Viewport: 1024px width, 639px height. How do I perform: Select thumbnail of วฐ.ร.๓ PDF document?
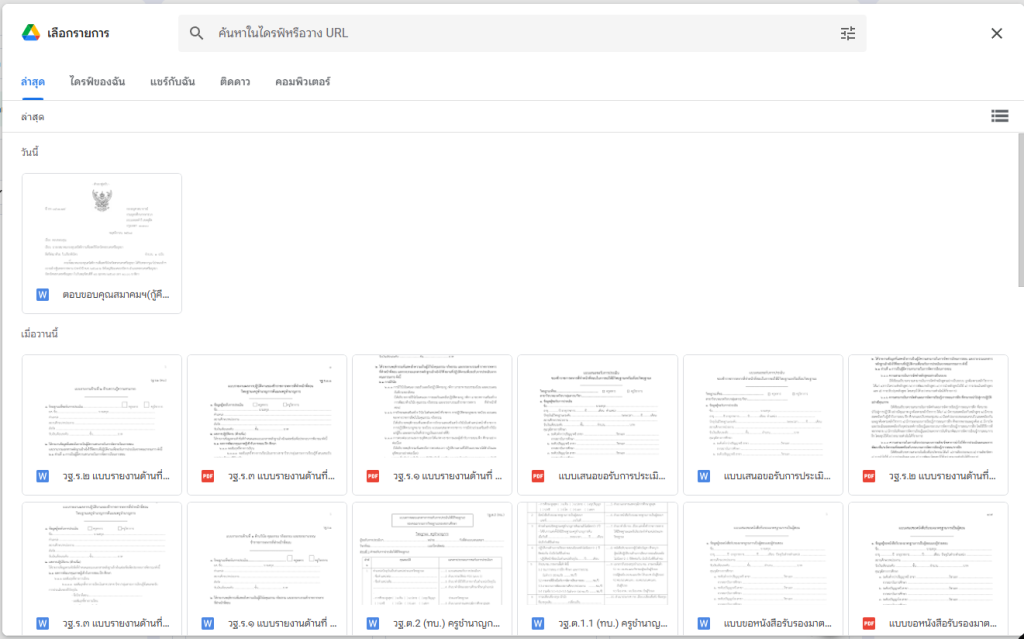(x=267, y=408)
